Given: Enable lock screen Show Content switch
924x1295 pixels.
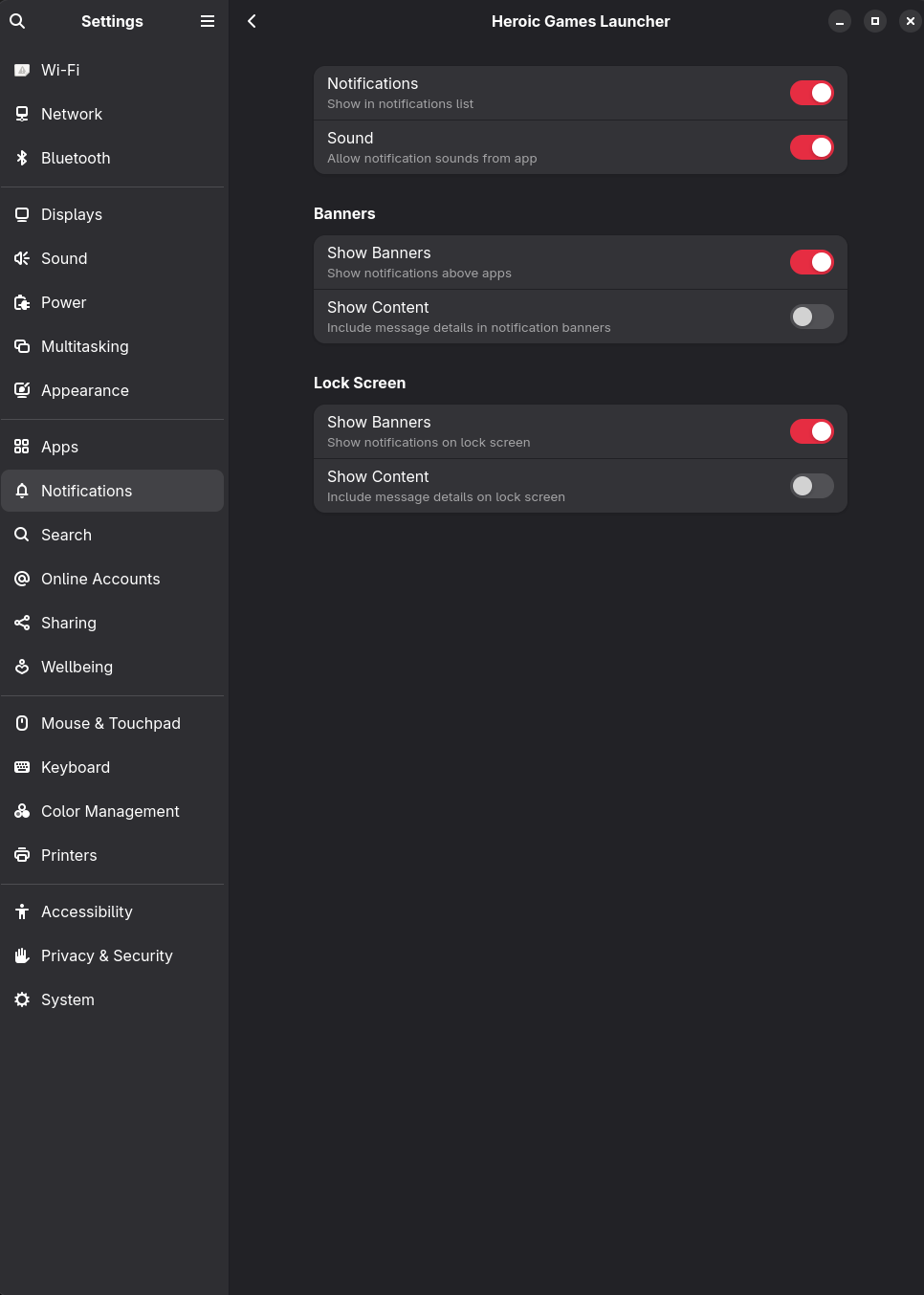Looking at the screenshot, I should (811, 486).
